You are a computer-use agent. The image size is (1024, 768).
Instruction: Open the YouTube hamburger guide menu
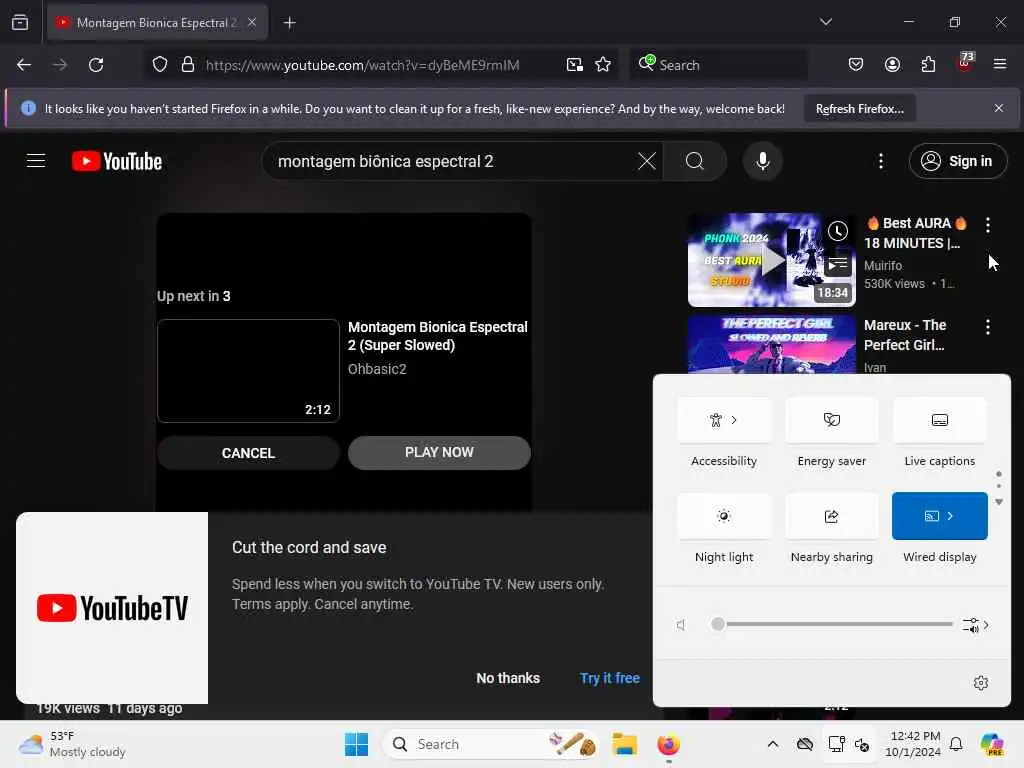[36, 161]
